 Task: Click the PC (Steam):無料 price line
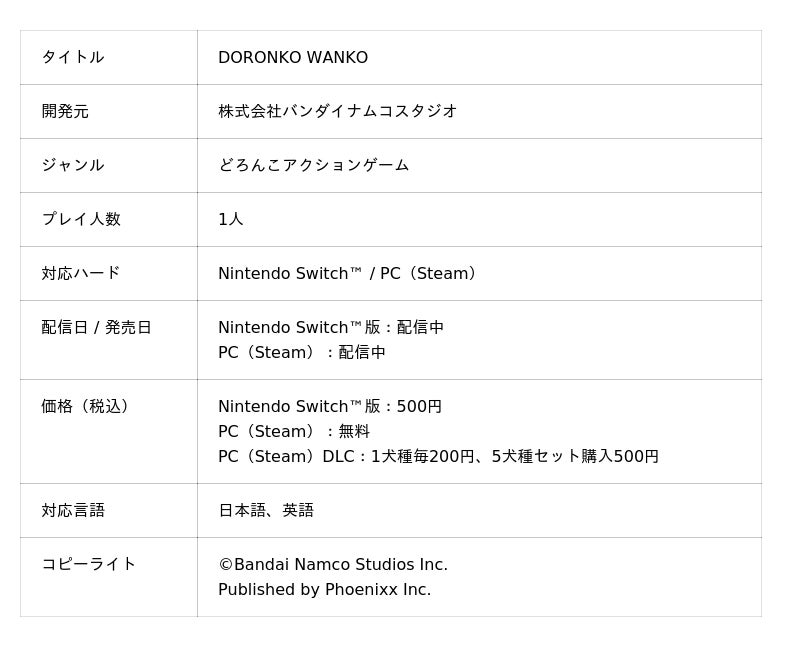(294, 432)
